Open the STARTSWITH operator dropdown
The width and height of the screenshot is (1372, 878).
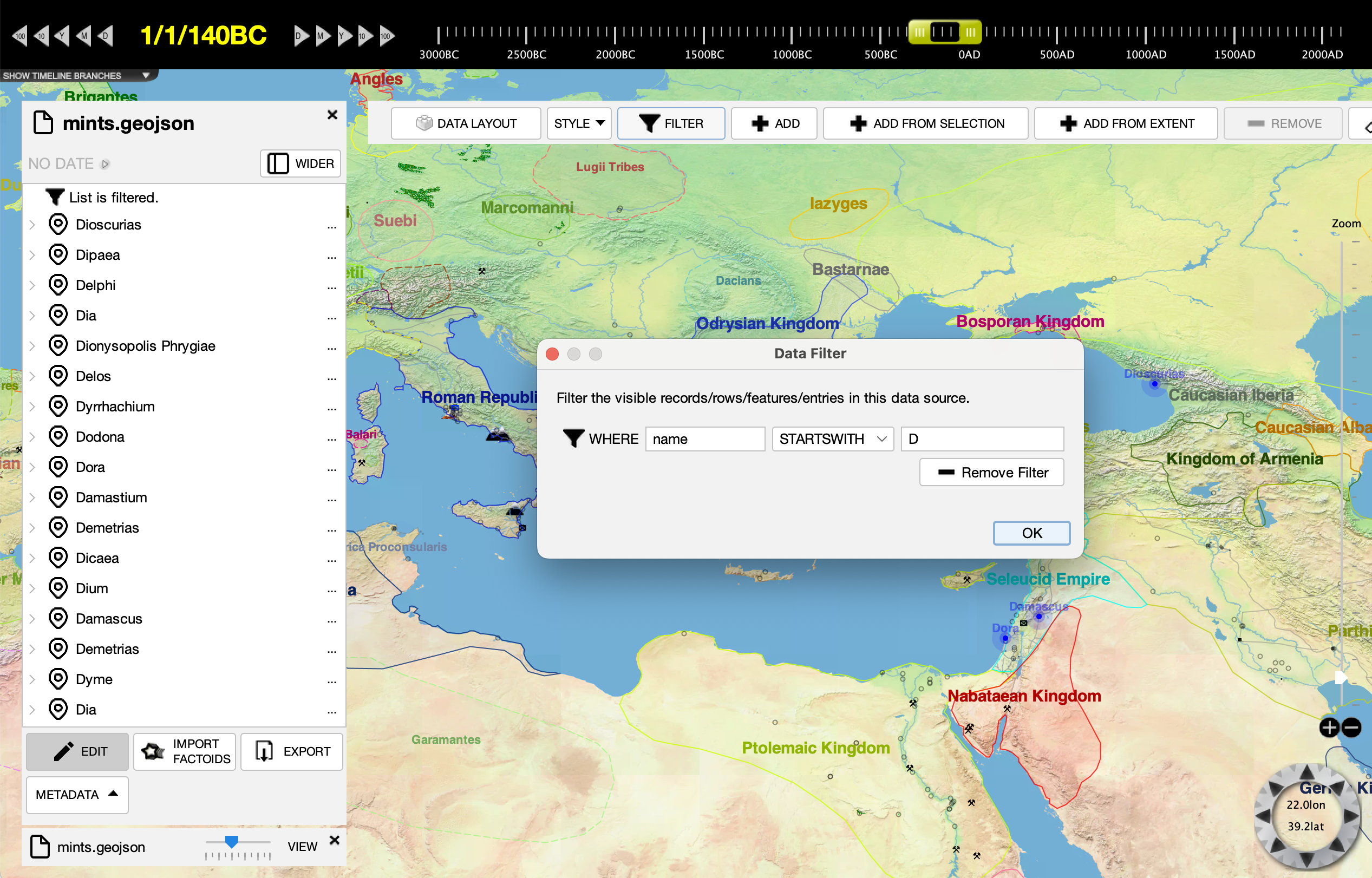pyautogui.click(x=832, y=438)
